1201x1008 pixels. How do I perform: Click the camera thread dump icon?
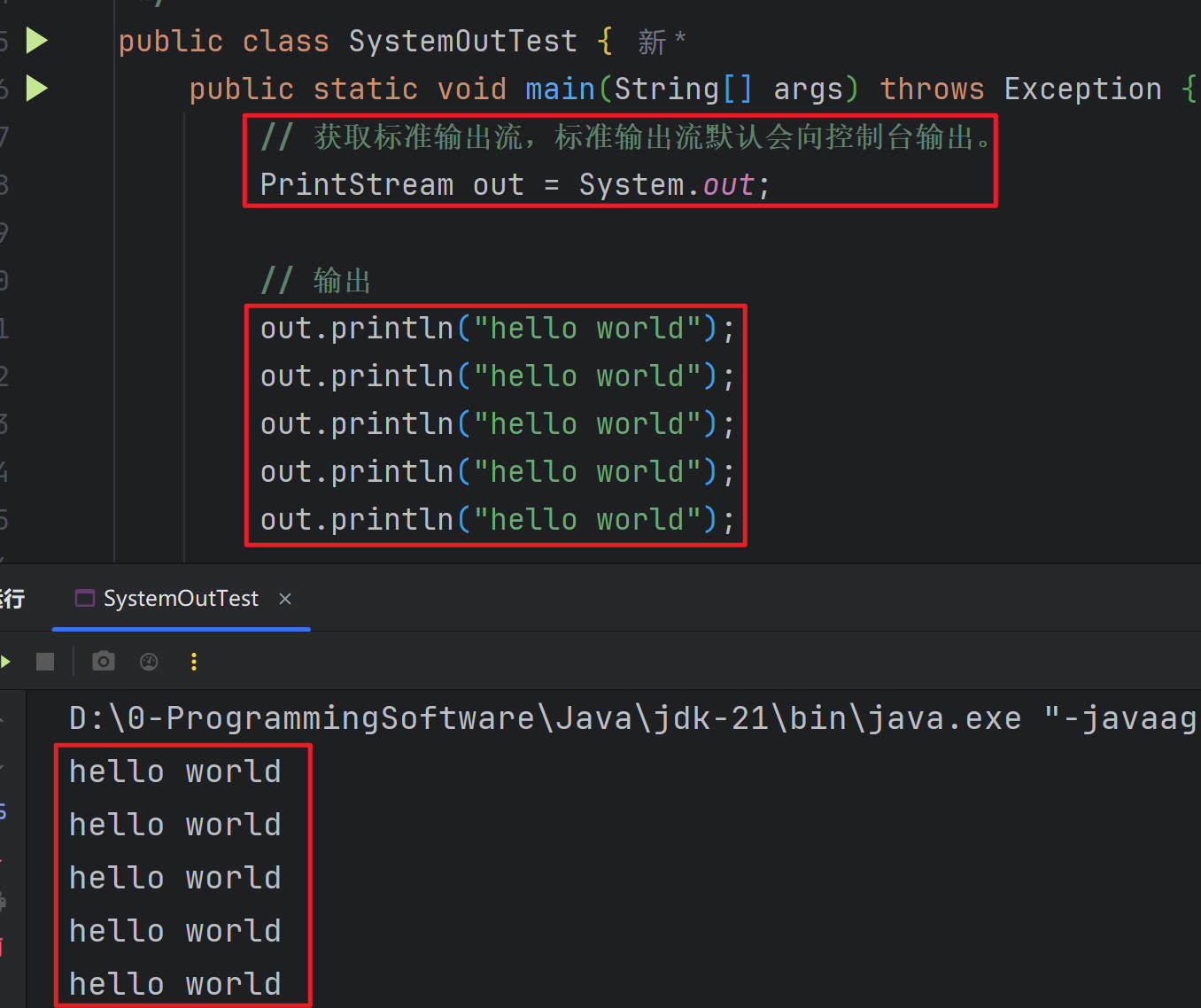point(104,662)
